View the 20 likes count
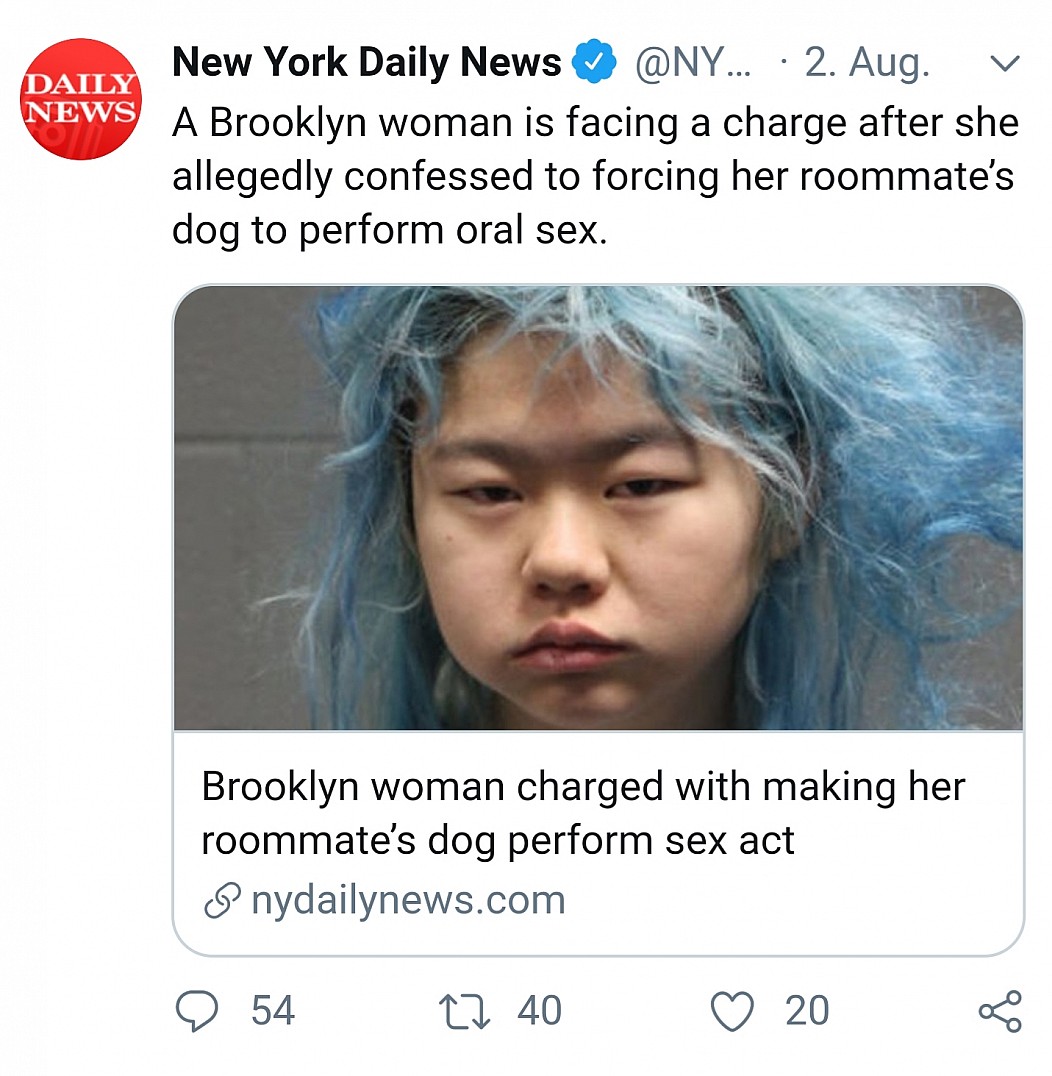Viewport: 1052px width, 1076px height. (808, 1011)
